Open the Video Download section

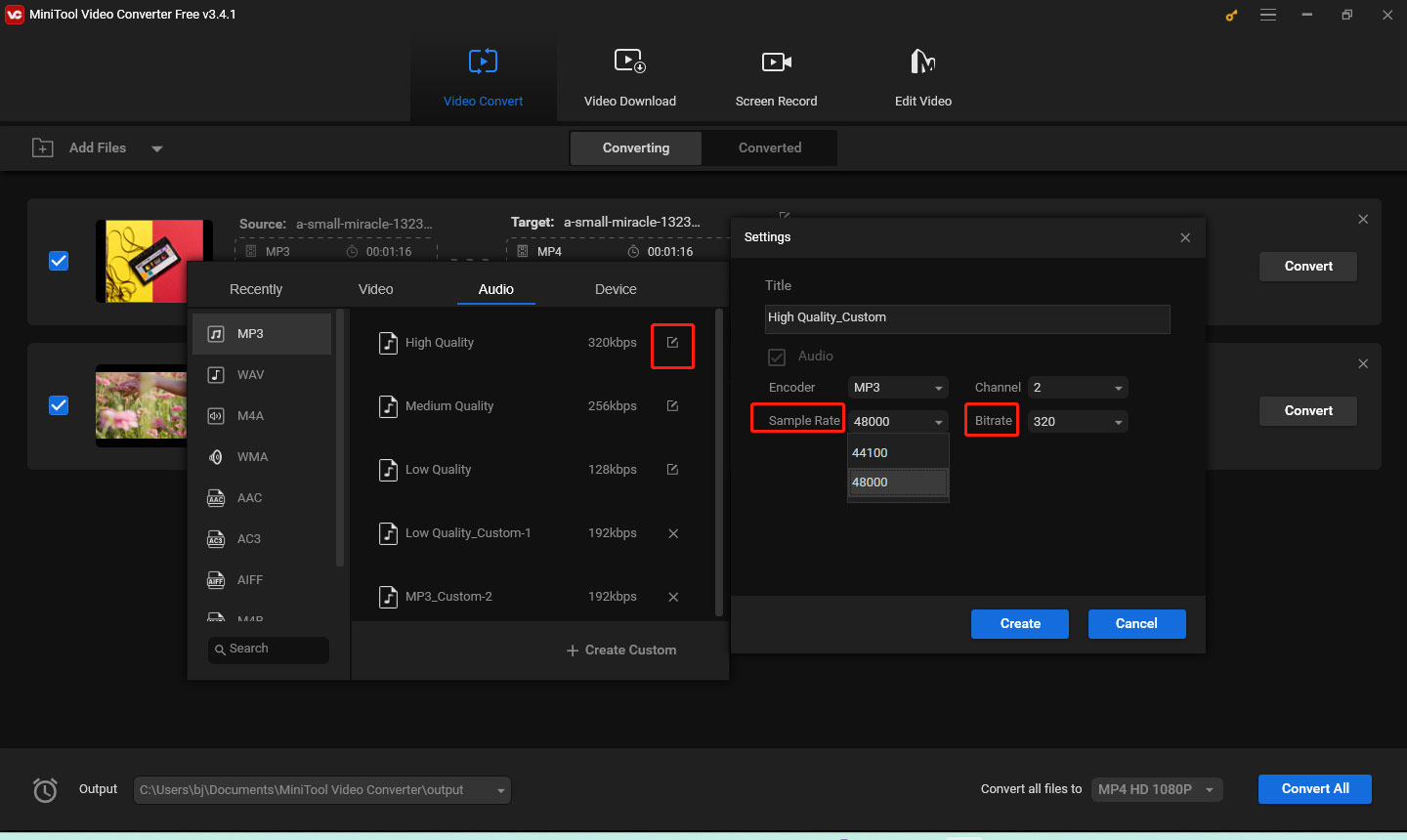click(x=630, y=78)
